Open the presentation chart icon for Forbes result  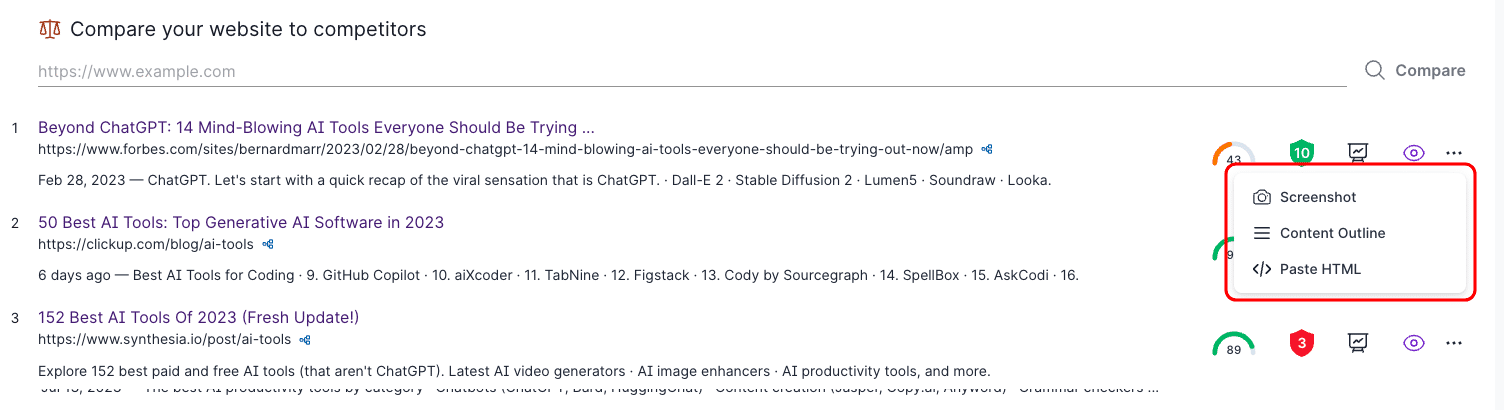click(1357, 153)
